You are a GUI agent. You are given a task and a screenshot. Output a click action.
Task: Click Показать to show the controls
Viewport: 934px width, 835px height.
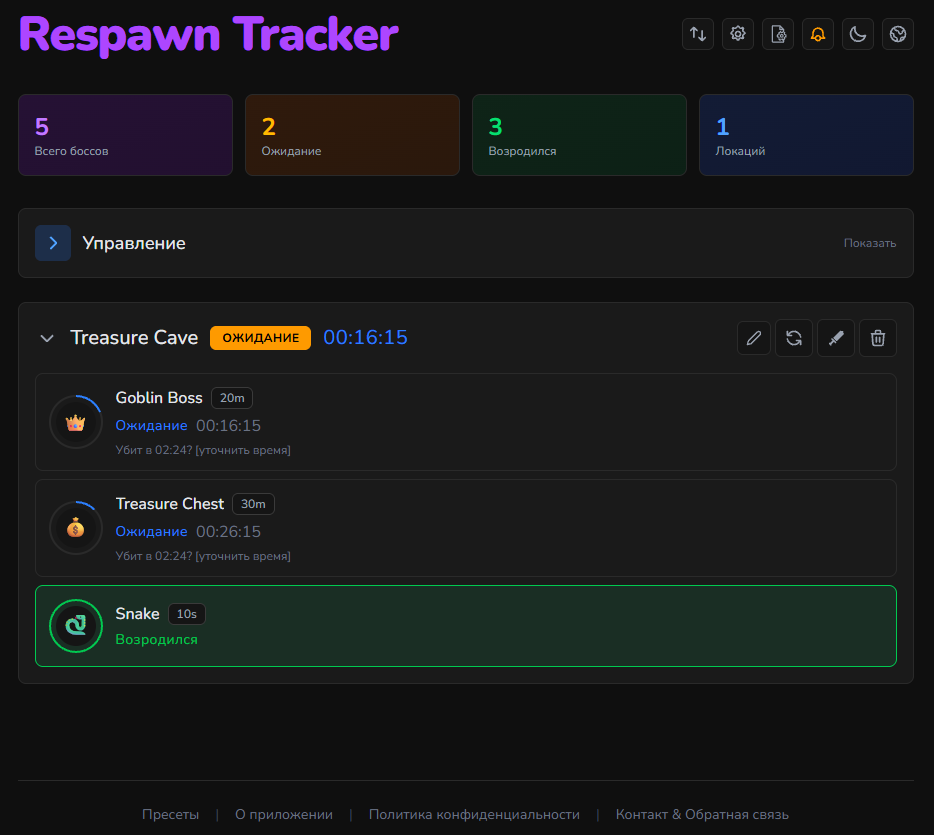click(869, 243)
